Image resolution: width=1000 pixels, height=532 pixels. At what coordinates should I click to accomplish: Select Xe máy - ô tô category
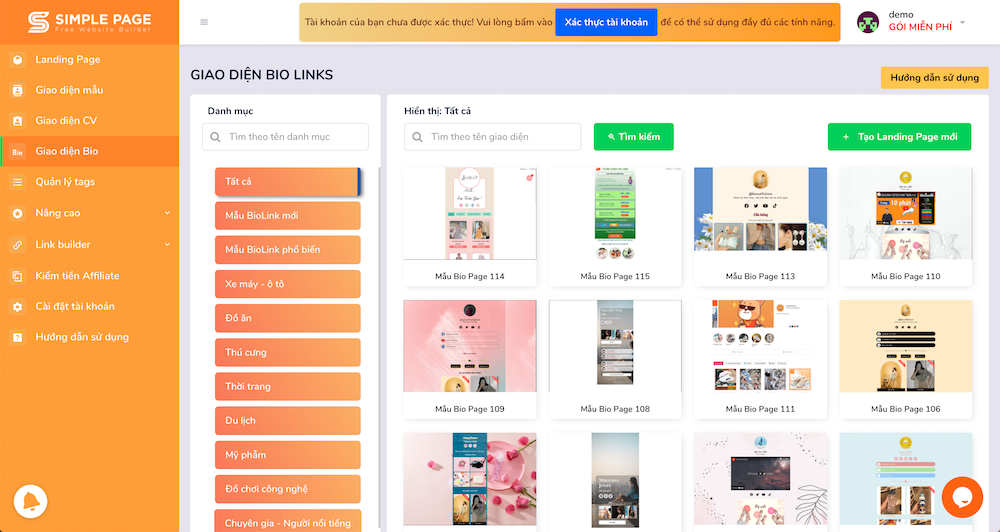[288, 284]
